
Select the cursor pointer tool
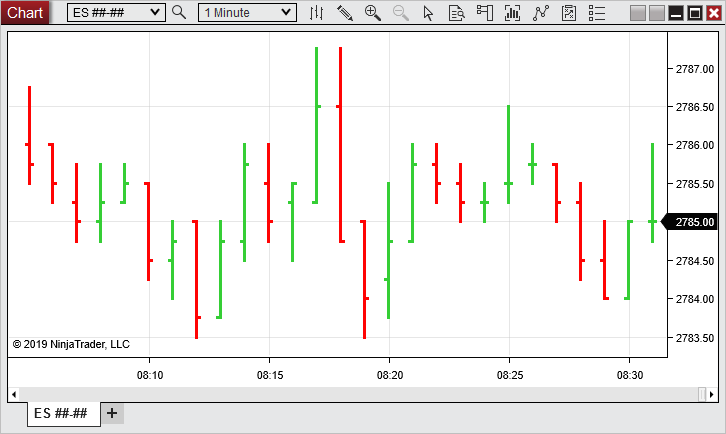[429, 13]
